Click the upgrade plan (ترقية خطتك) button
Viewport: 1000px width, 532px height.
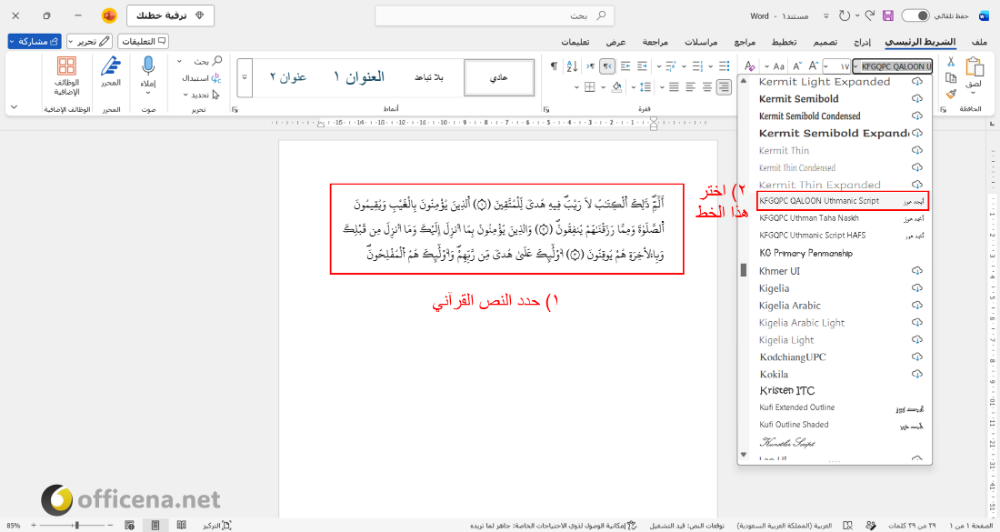tap(170, 15)
